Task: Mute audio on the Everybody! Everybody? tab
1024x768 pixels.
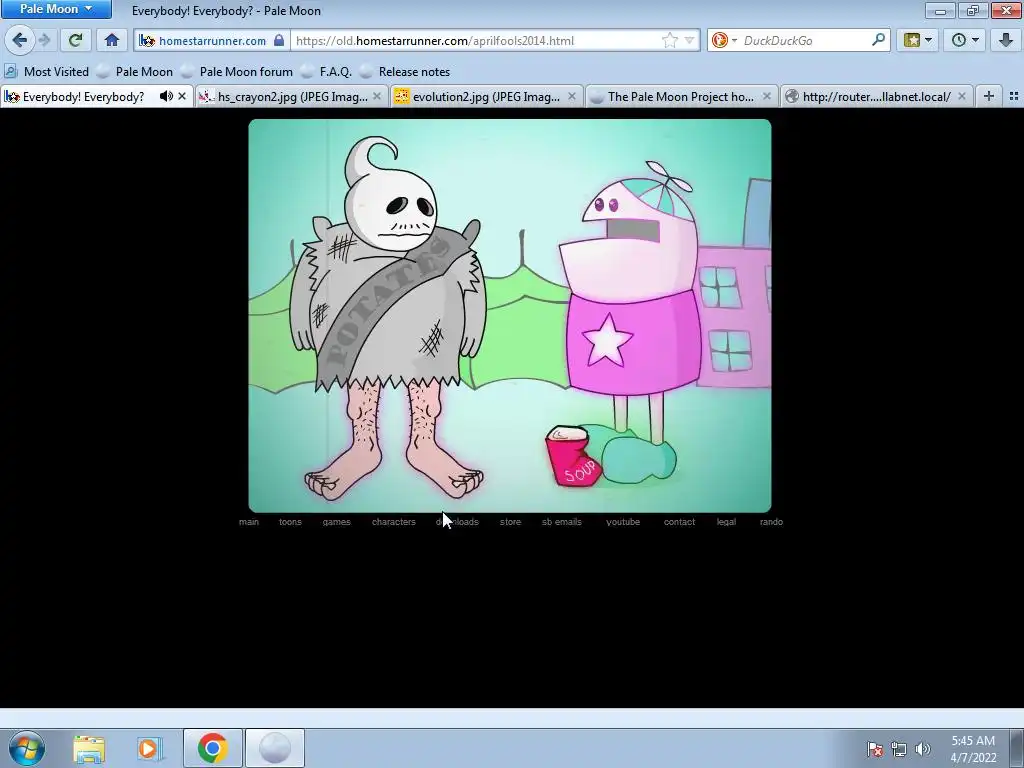Action: [x=167, y=96]
